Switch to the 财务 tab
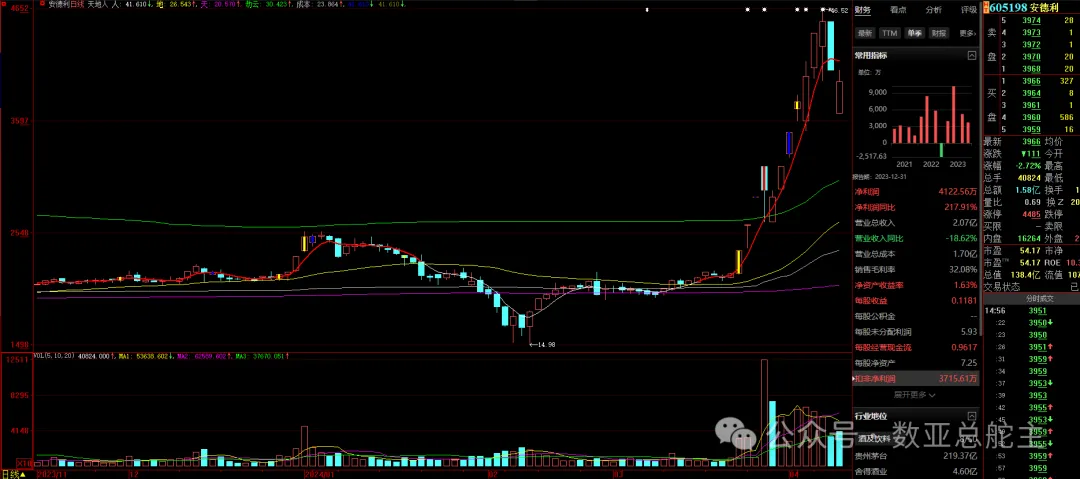Screen dimensions: 1080x479 tap(862, 10)
